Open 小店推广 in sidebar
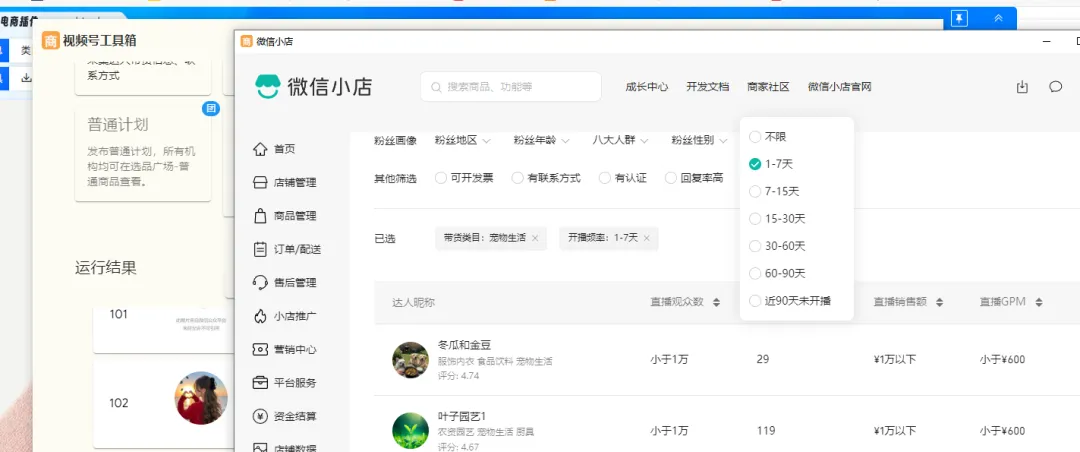 pos(295,316)
